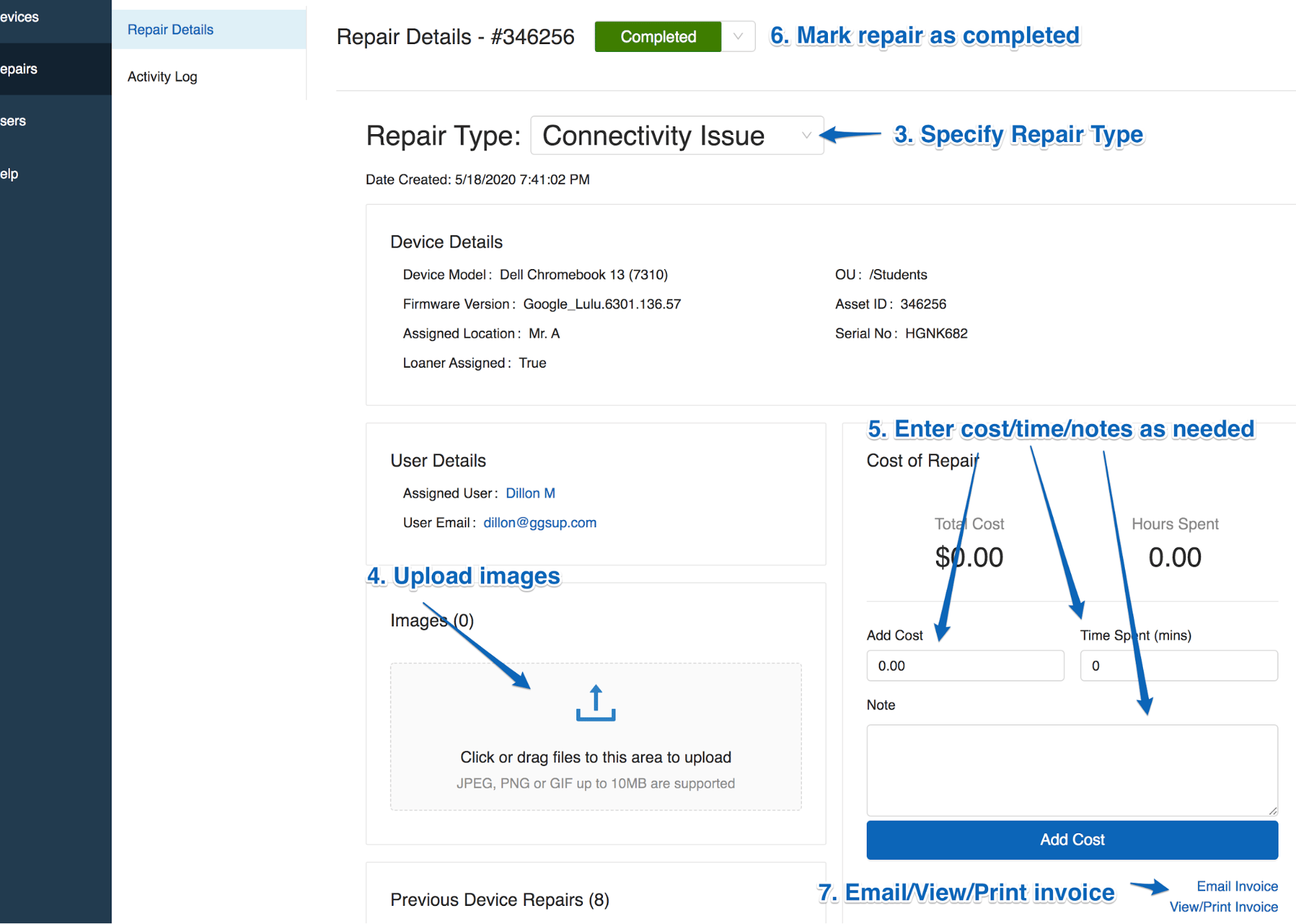
Task: Click the Email Invoice link
Action: click(1237, 886)
